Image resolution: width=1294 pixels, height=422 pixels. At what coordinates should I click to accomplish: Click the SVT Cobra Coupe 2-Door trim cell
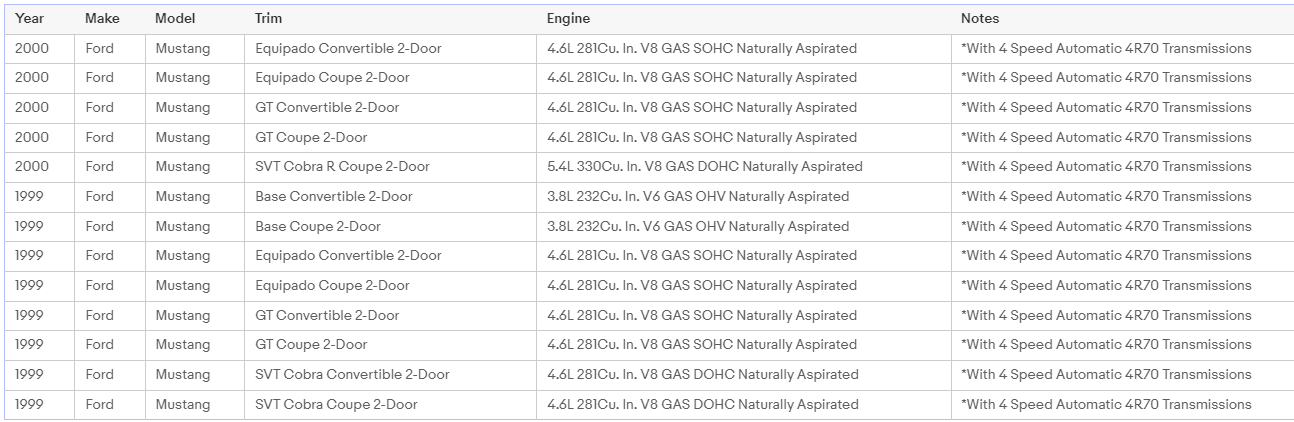click(x=336, y=405)
